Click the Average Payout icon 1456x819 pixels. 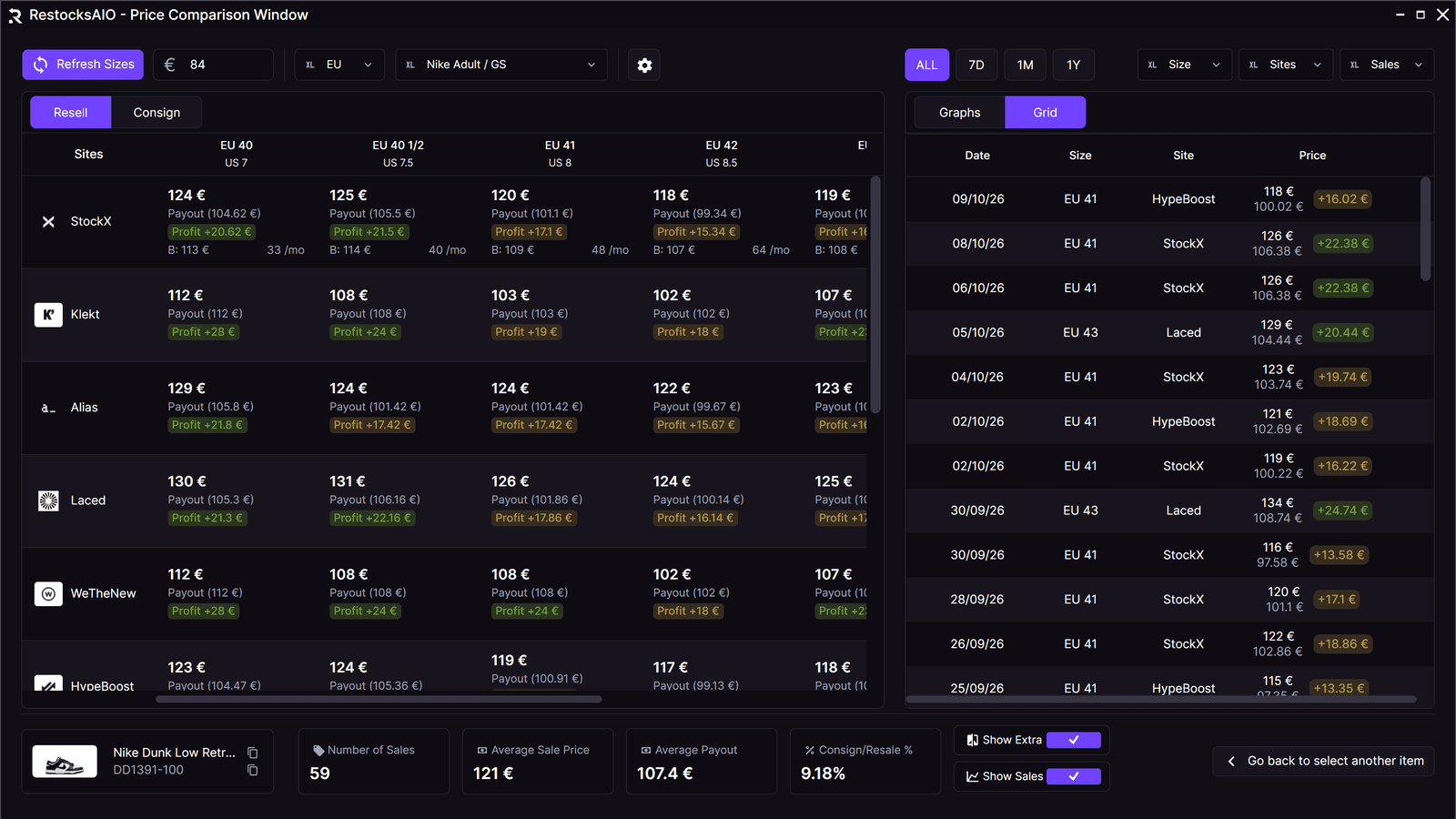(x=645, y=750)
